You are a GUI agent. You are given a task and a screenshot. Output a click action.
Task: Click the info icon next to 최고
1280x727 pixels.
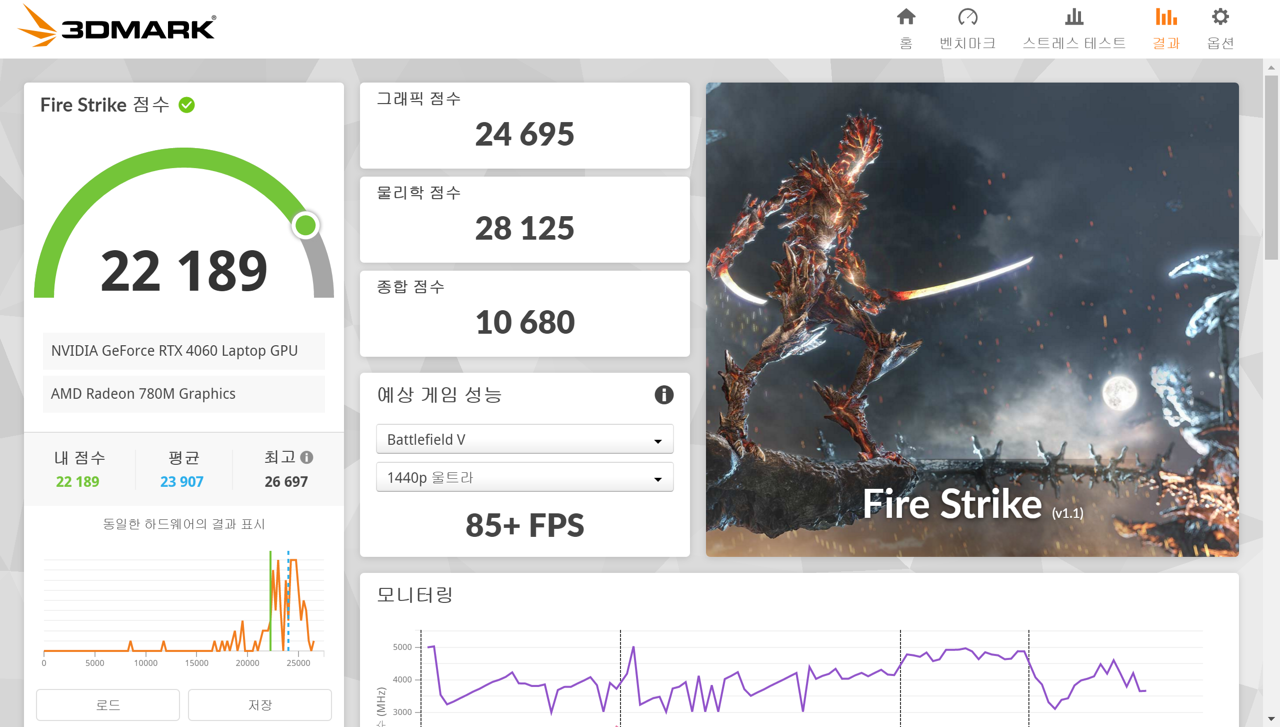coord(307,457)
